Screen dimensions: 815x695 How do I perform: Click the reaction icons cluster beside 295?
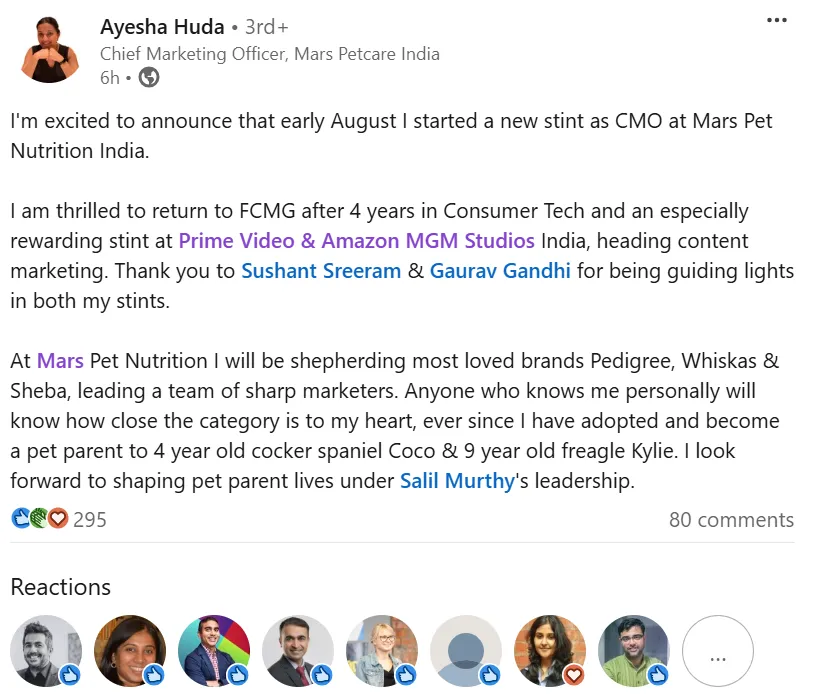tap(39, 519)
